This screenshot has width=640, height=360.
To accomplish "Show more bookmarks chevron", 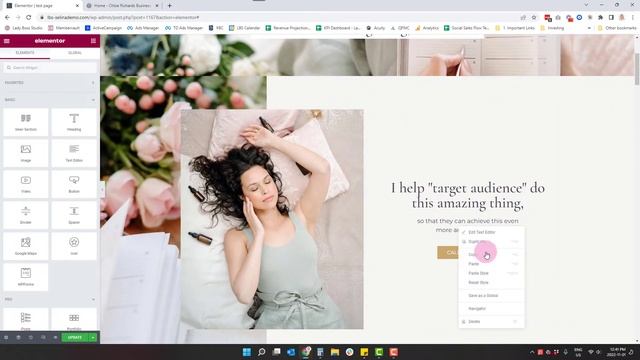I will [x=589, y=28].
